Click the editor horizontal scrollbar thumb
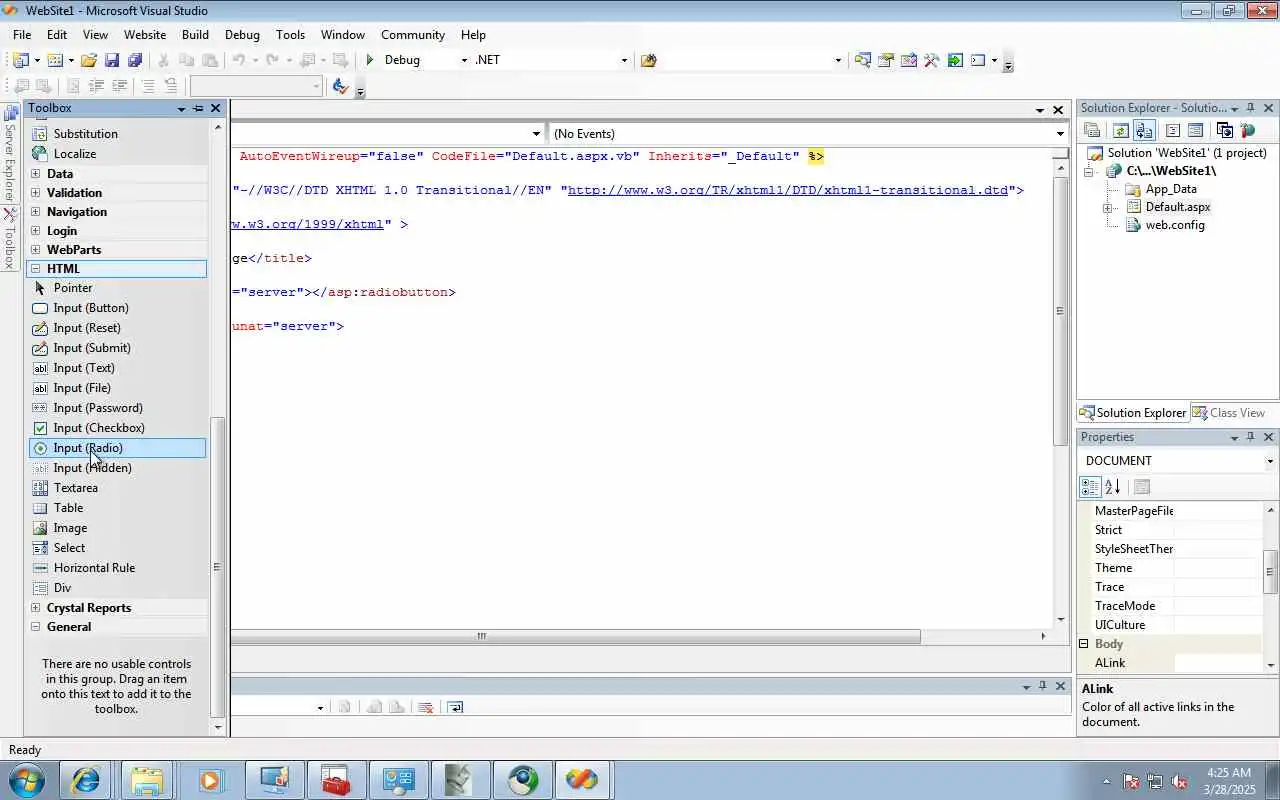 pyautogui.click(x=576, y=636)
